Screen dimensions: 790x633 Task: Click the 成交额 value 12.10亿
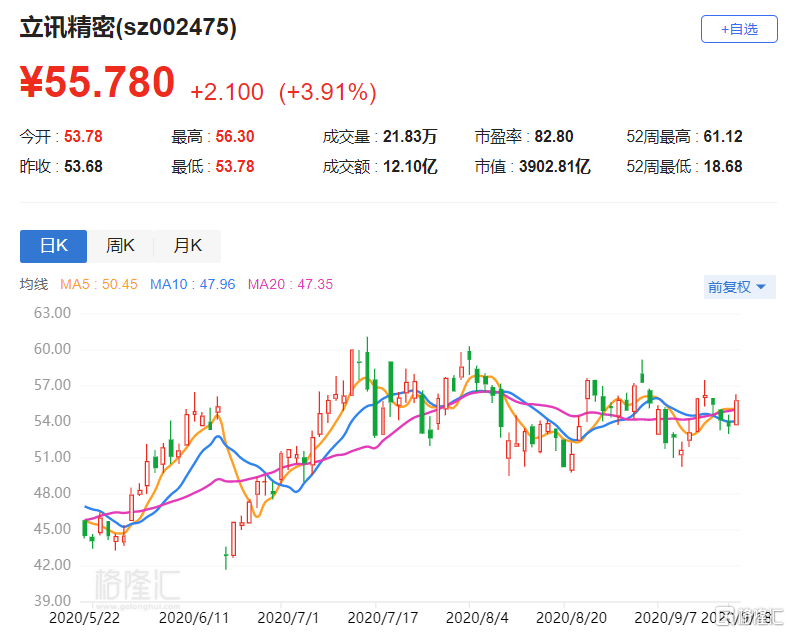coord(410,166)
